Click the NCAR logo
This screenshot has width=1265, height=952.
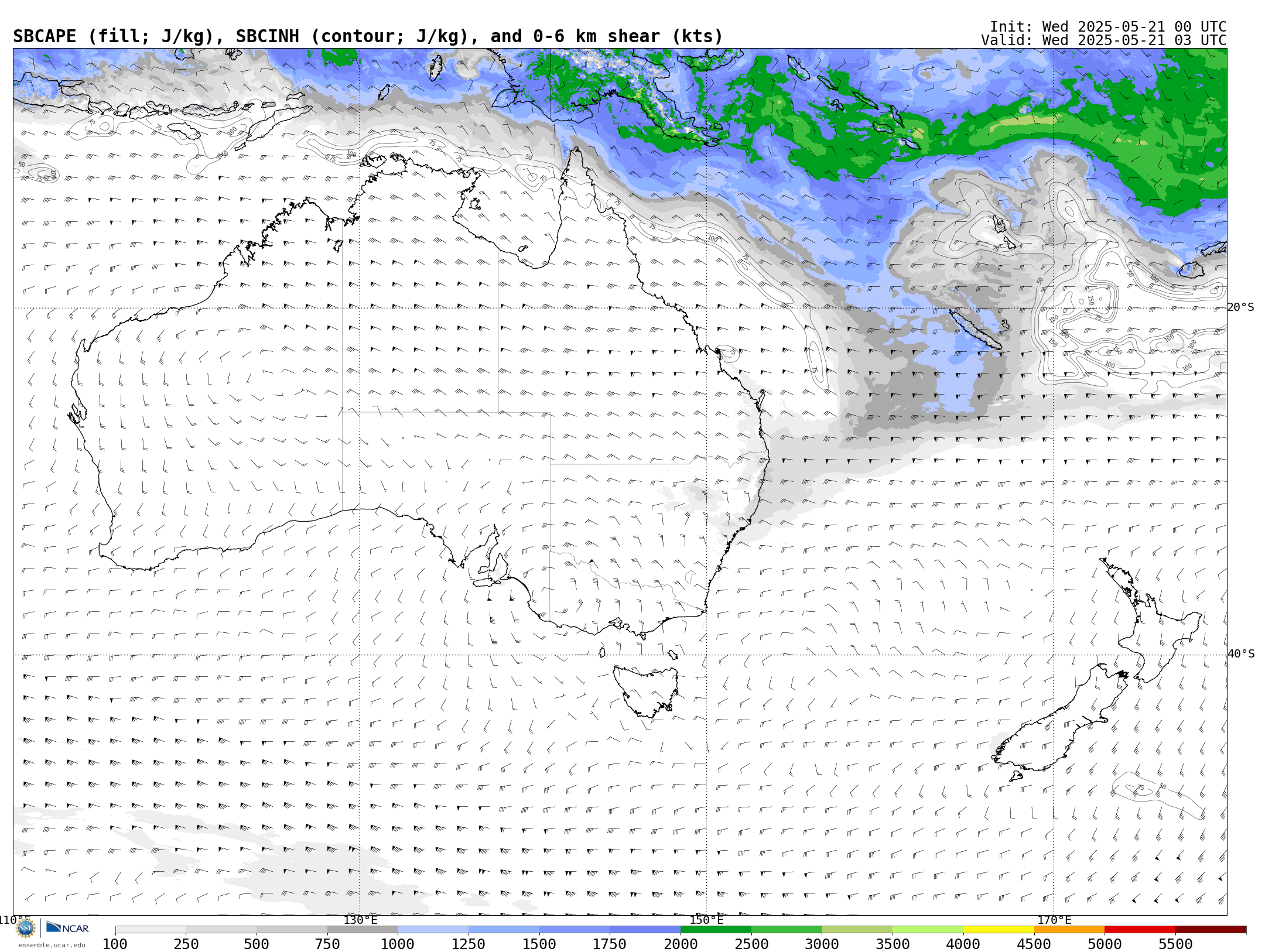pos(67,927)
